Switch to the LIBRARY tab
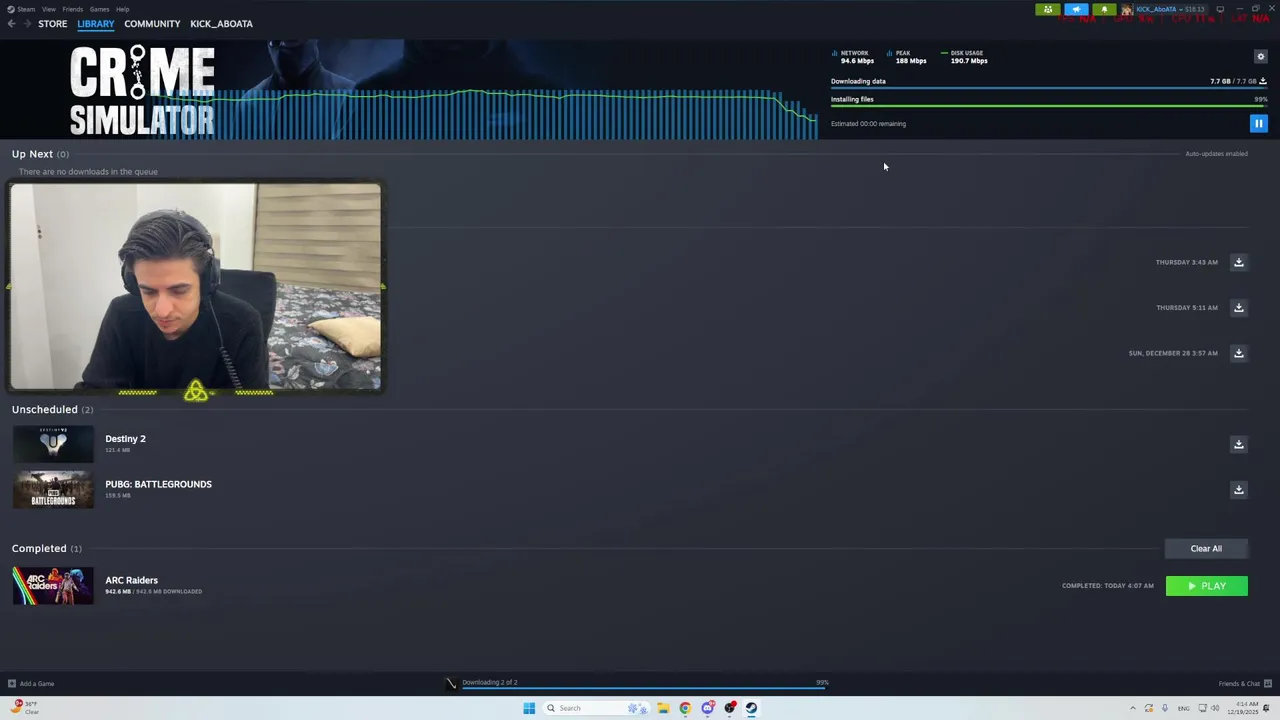The image size is (1280, 720). point(96,24)
